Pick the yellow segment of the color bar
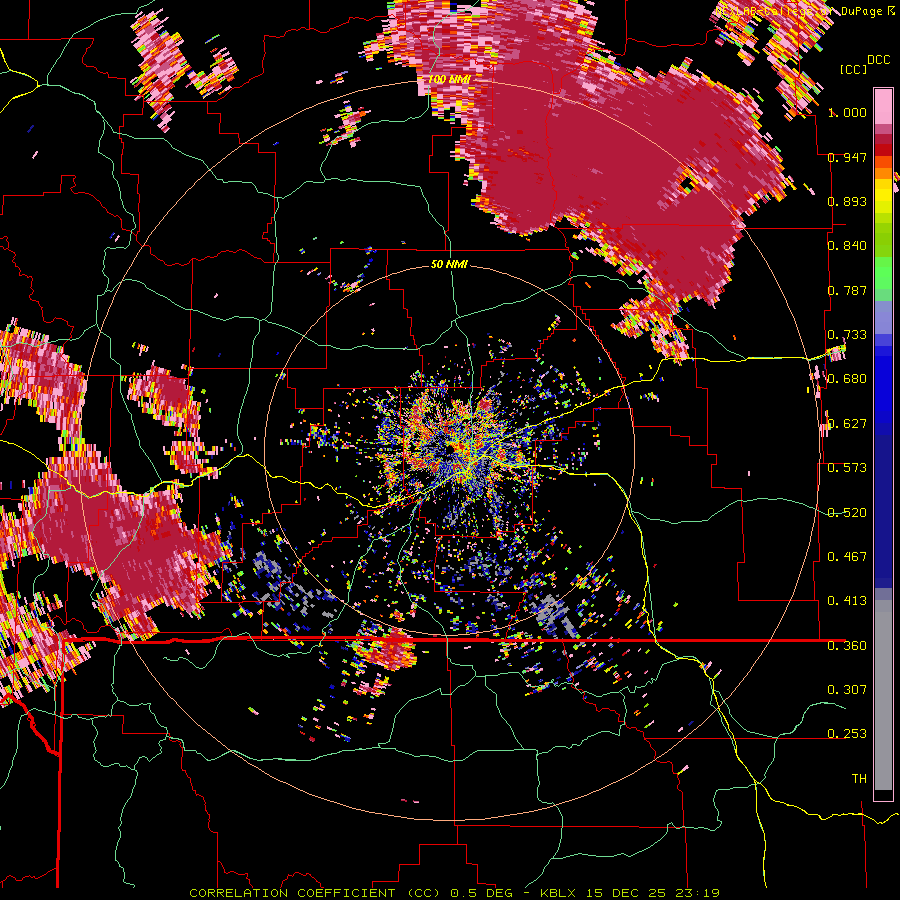 click(883, 195)
